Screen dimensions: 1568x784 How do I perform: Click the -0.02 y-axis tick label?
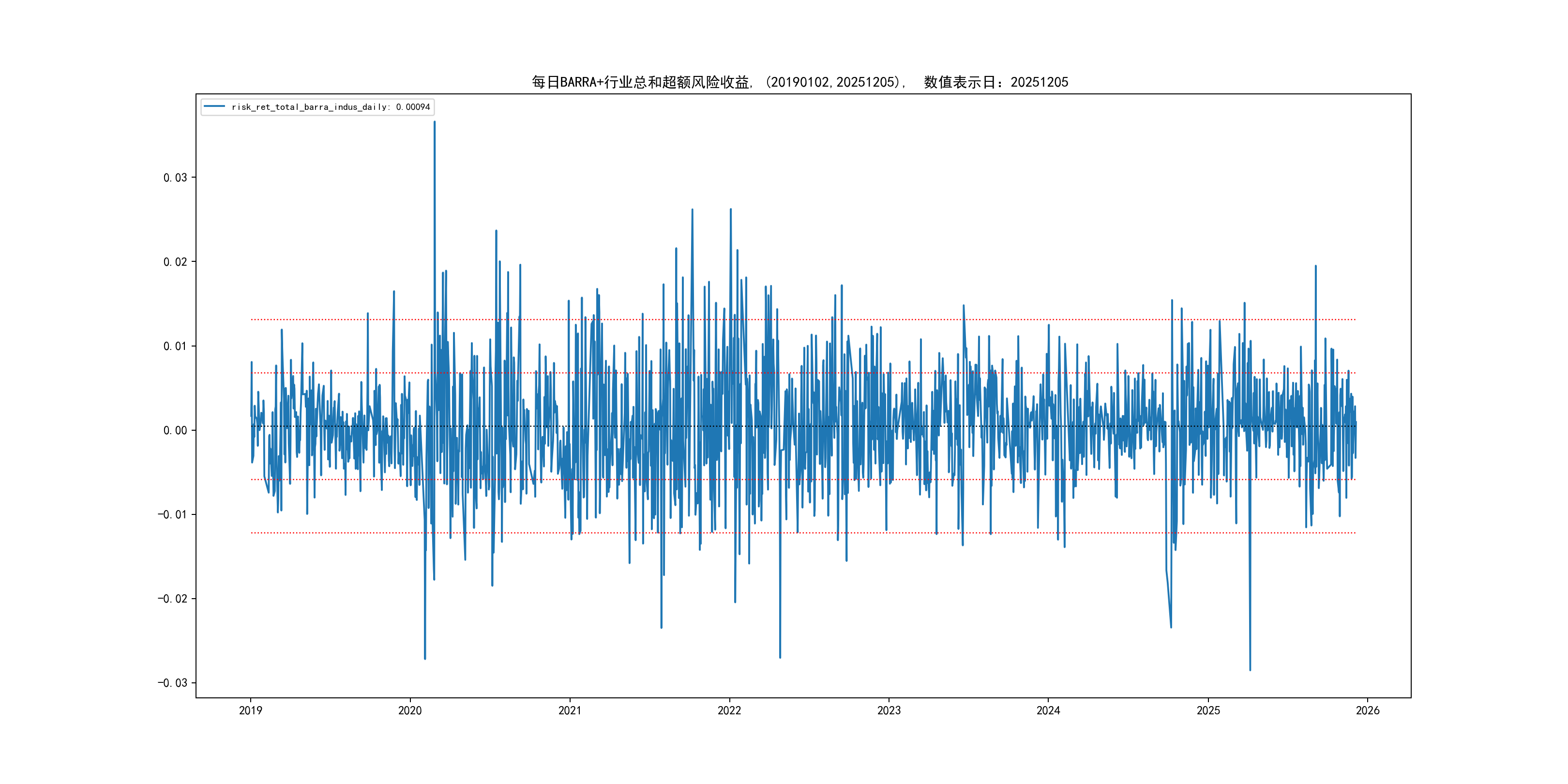[x=172, y=598]
